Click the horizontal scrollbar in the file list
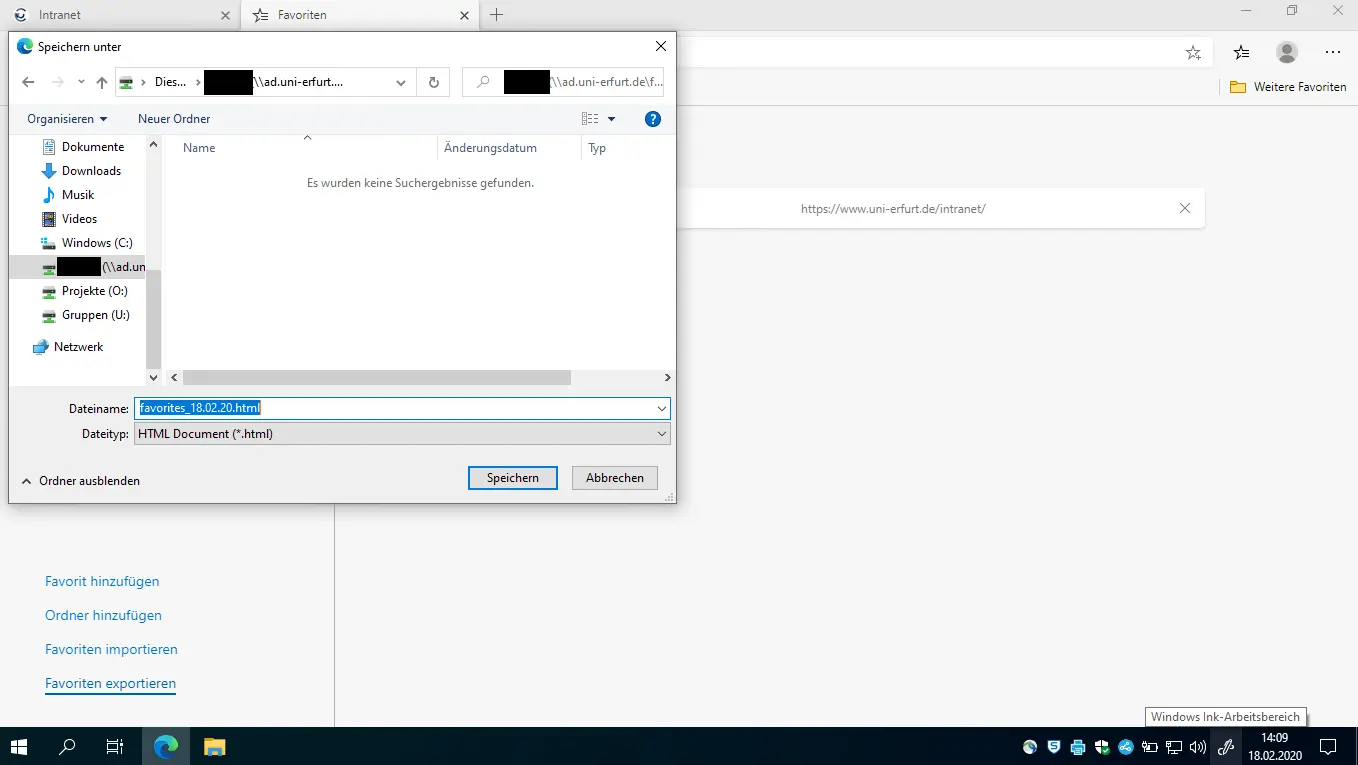This screenshot has width=1358, height=765. coord(376,378)
